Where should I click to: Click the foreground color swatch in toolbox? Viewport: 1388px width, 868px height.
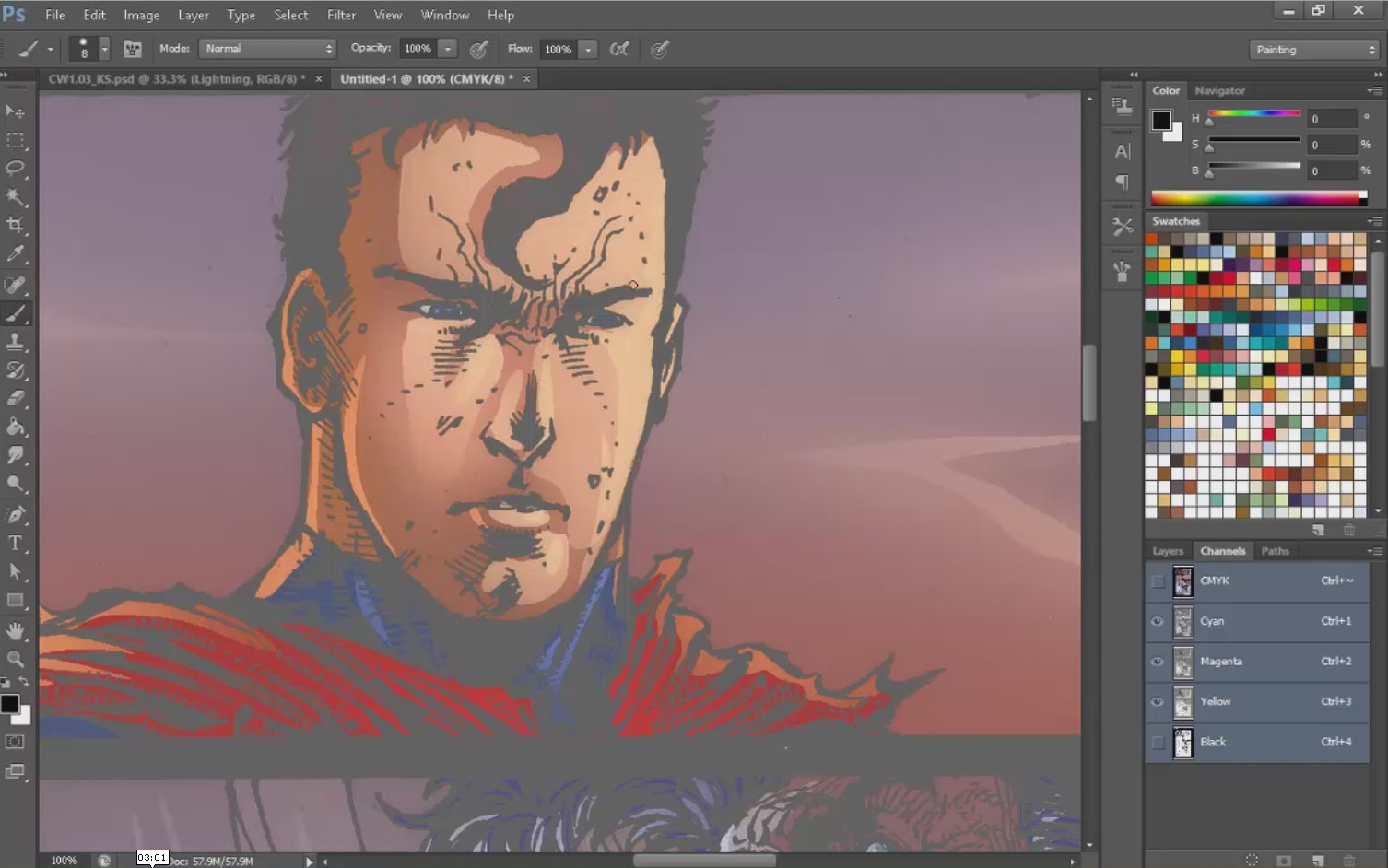[10, 704]
